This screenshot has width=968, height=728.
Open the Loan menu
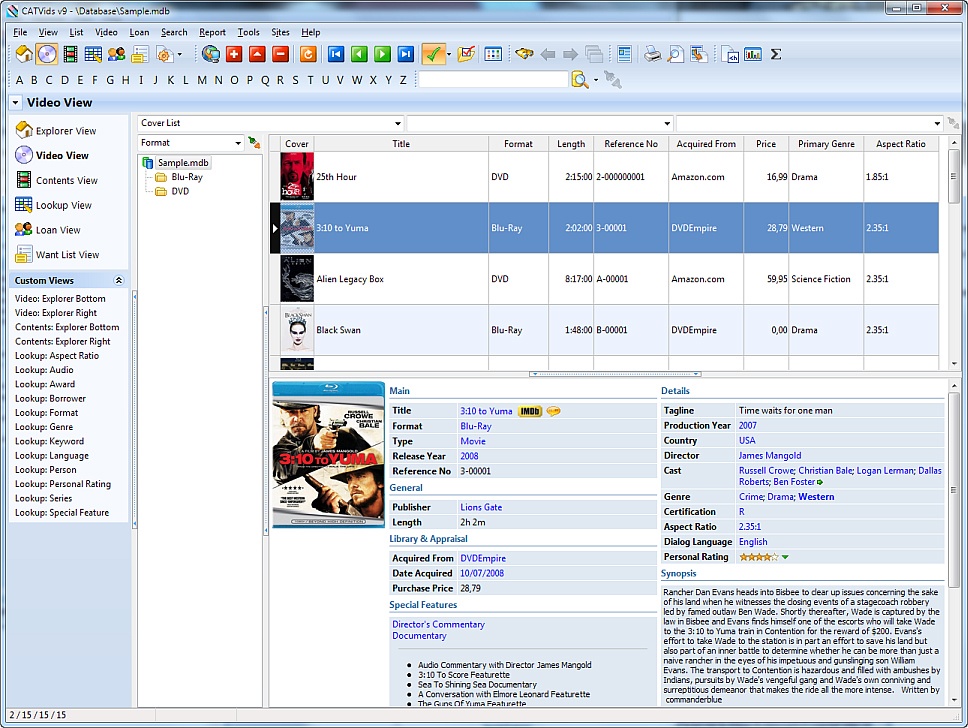(x=139, y=32)
